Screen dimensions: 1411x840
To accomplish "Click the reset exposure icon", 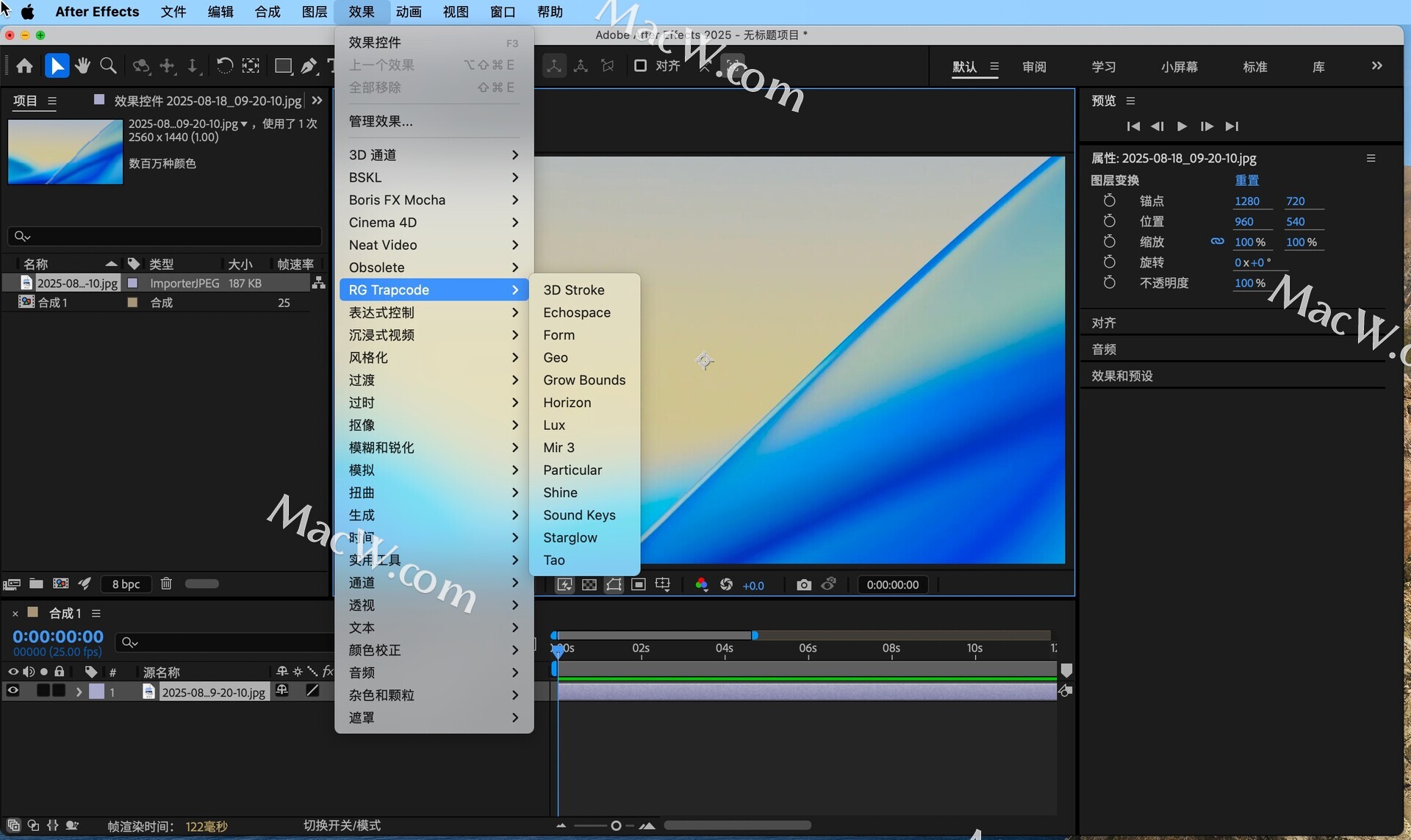I will pyautogui.click(x=726, y=585).
